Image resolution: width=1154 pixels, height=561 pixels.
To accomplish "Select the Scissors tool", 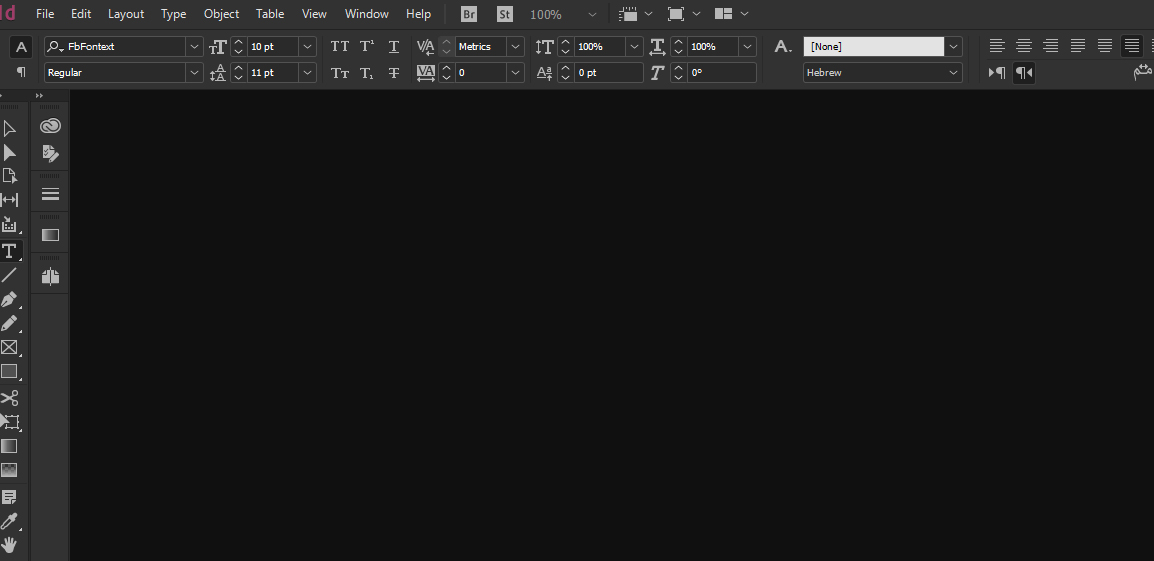I will 10,398.
